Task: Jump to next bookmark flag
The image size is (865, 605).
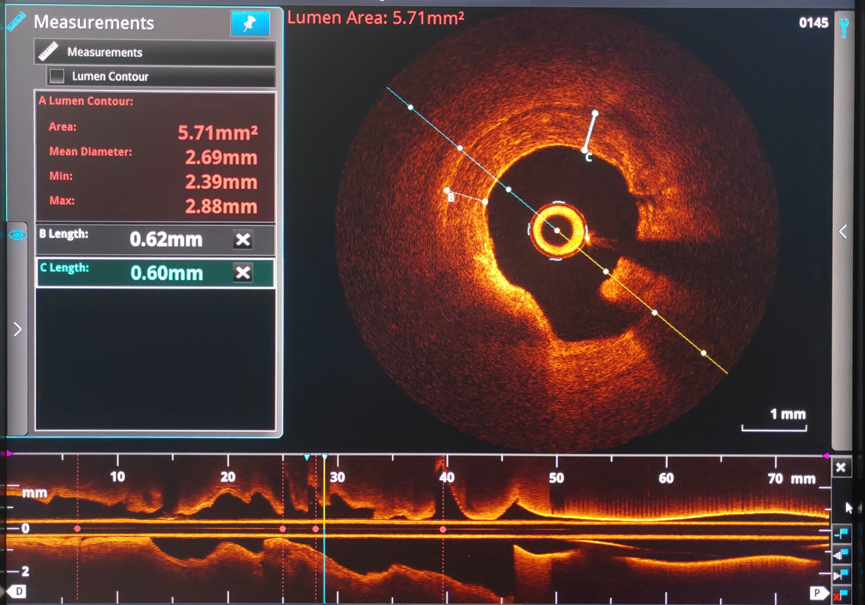Action: (x=841, y=574)
